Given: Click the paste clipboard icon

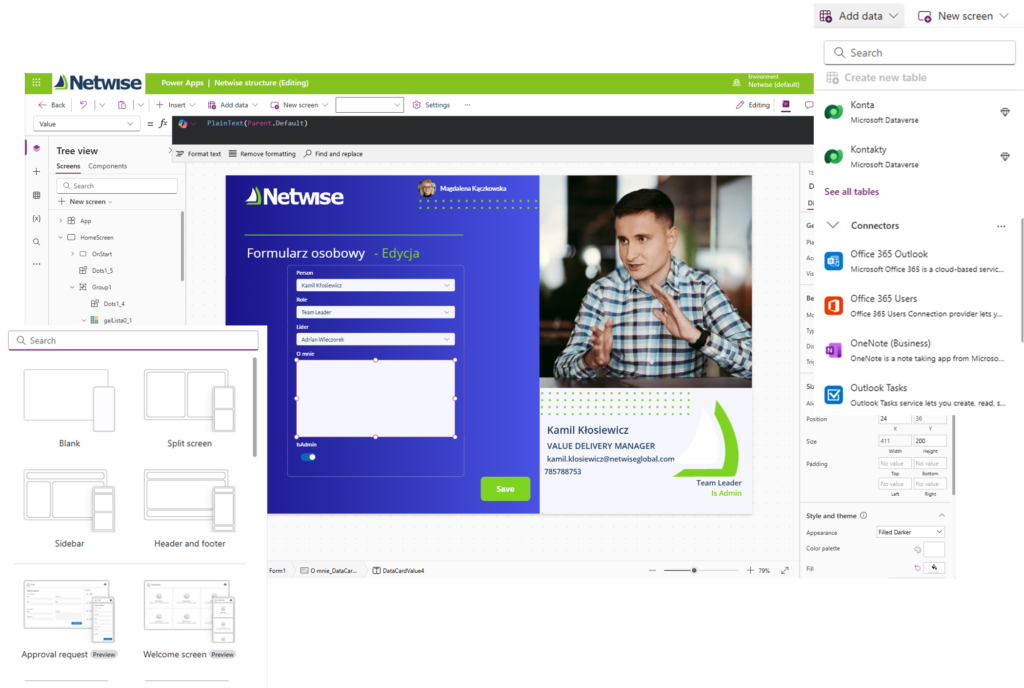Looking at the screenshot, I should coord(122,104).
